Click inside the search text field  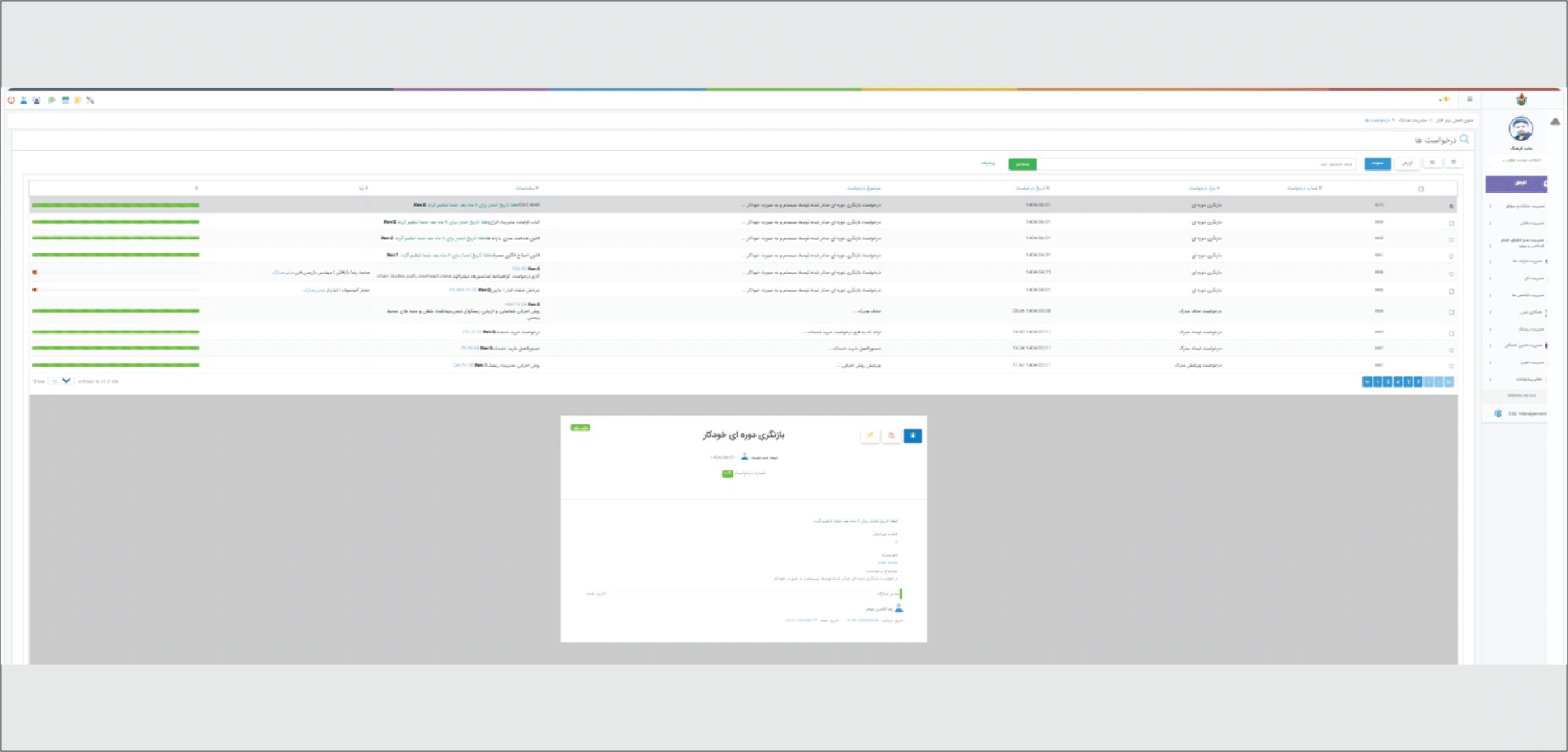click(x=1195, y=164)
